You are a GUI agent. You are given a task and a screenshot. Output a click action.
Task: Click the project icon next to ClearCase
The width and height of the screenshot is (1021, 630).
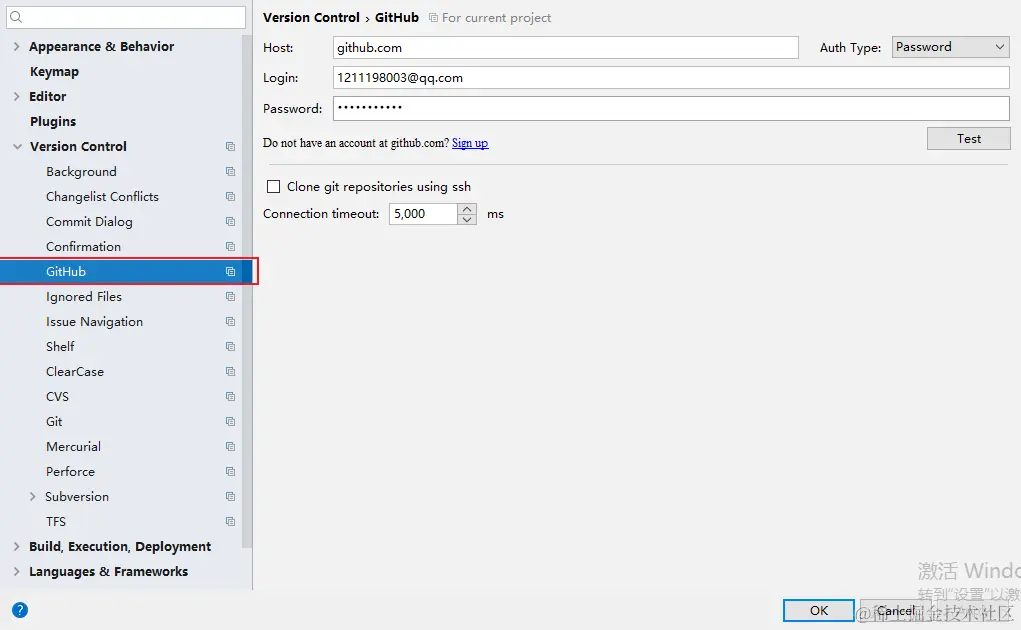(230, 371)
